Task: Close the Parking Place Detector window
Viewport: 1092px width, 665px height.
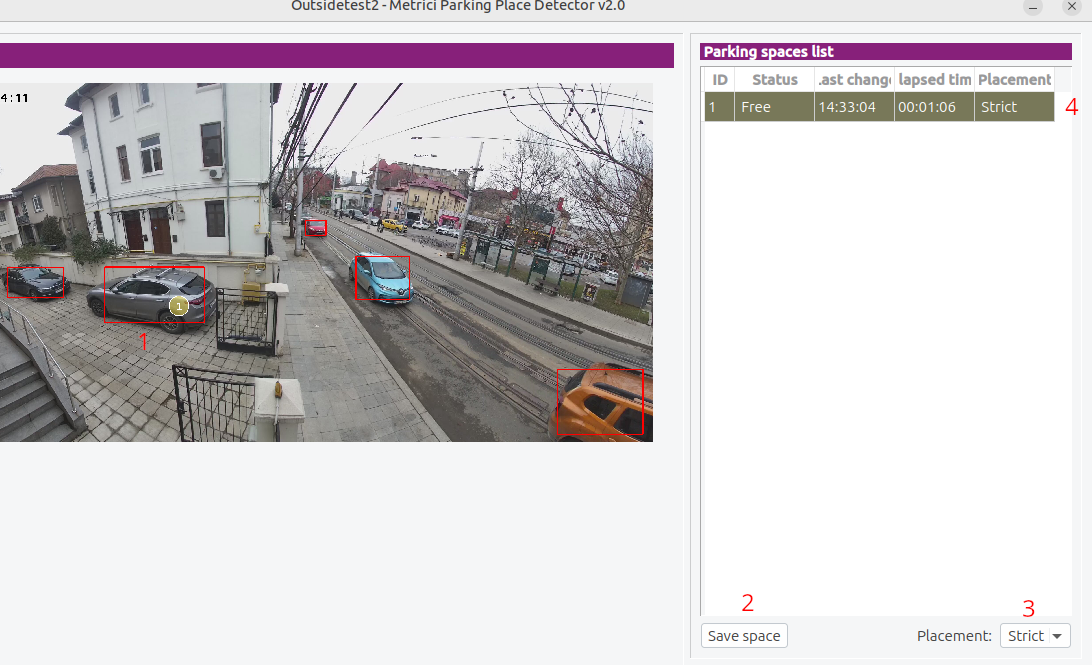Action: tap(1072, 6)
